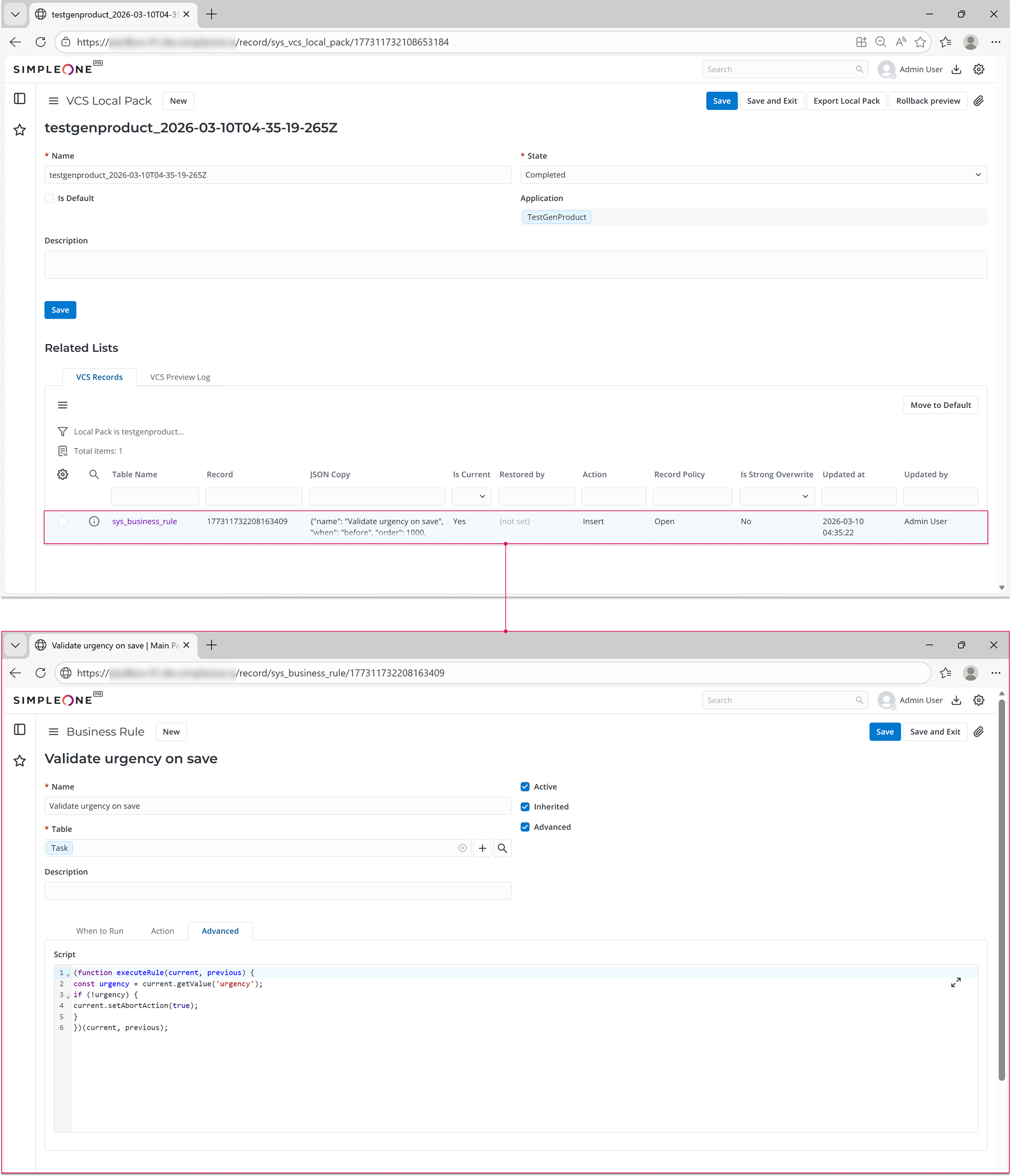Image resolution: width=1011 pixels, height=1176 pixels.
Task: Uncheck the Active checkbox
Action: (525, 787)
